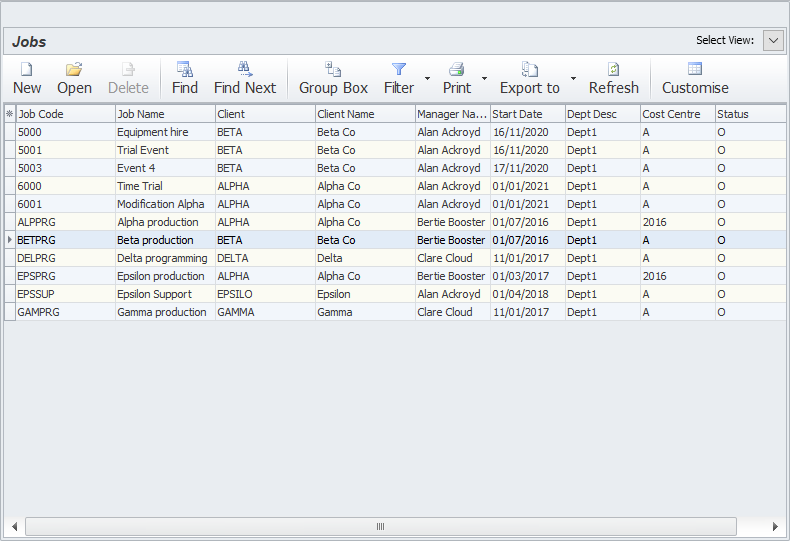This screenshot has width=790, height=541.
Task: Click the Dept Desc column header
Action: pyautogui.click(x=603, y=114)
